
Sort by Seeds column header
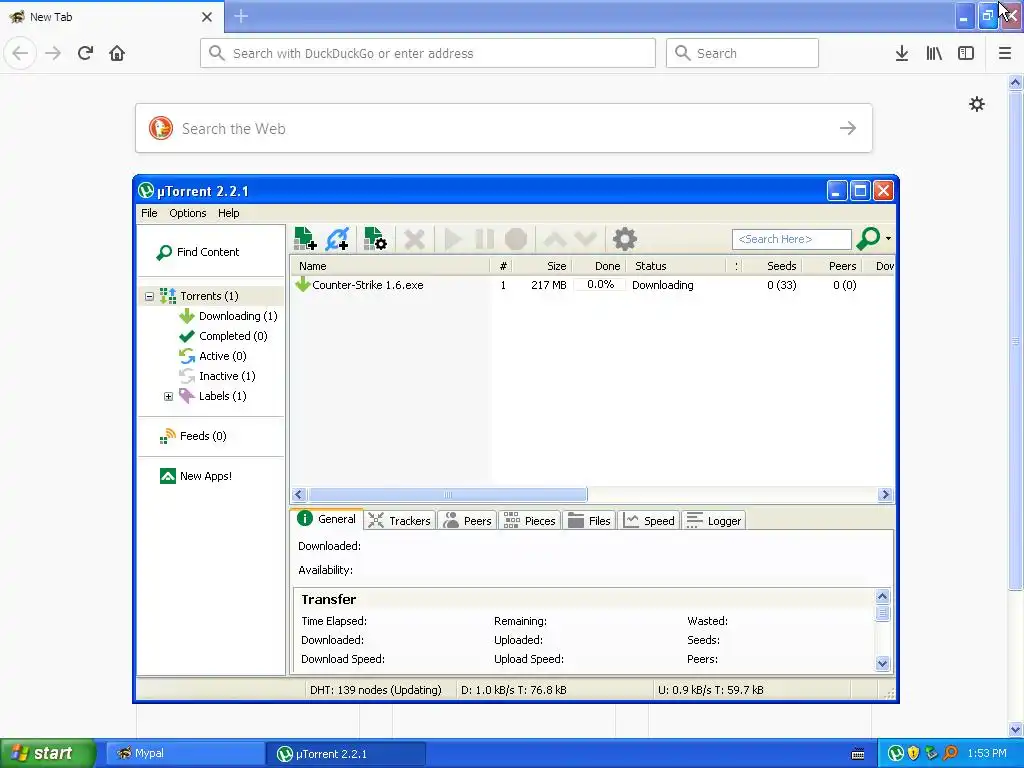click(x=773, y=266)
